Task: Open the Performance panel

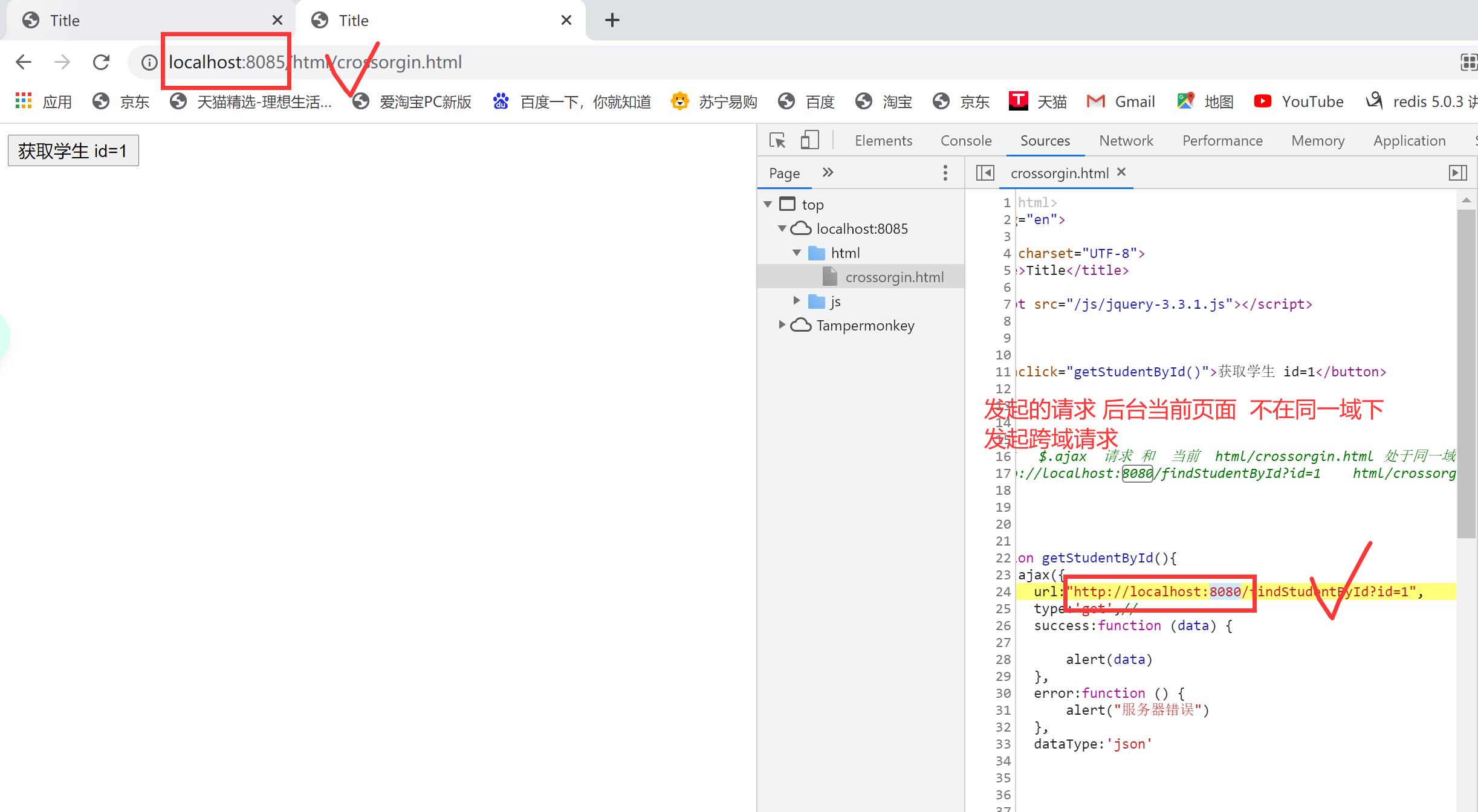Action: tap(1222, 141)
